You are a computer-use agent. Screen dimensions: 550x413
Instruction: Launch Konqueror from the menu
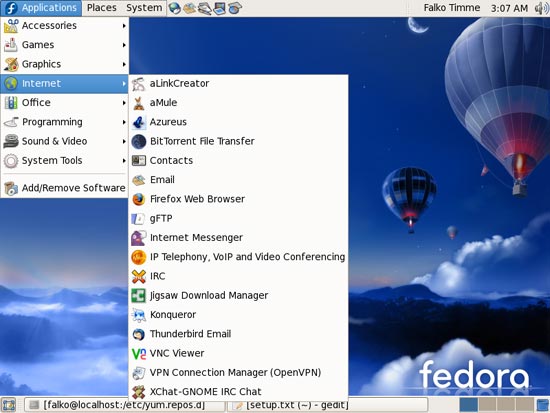click(x=239, y=315)
